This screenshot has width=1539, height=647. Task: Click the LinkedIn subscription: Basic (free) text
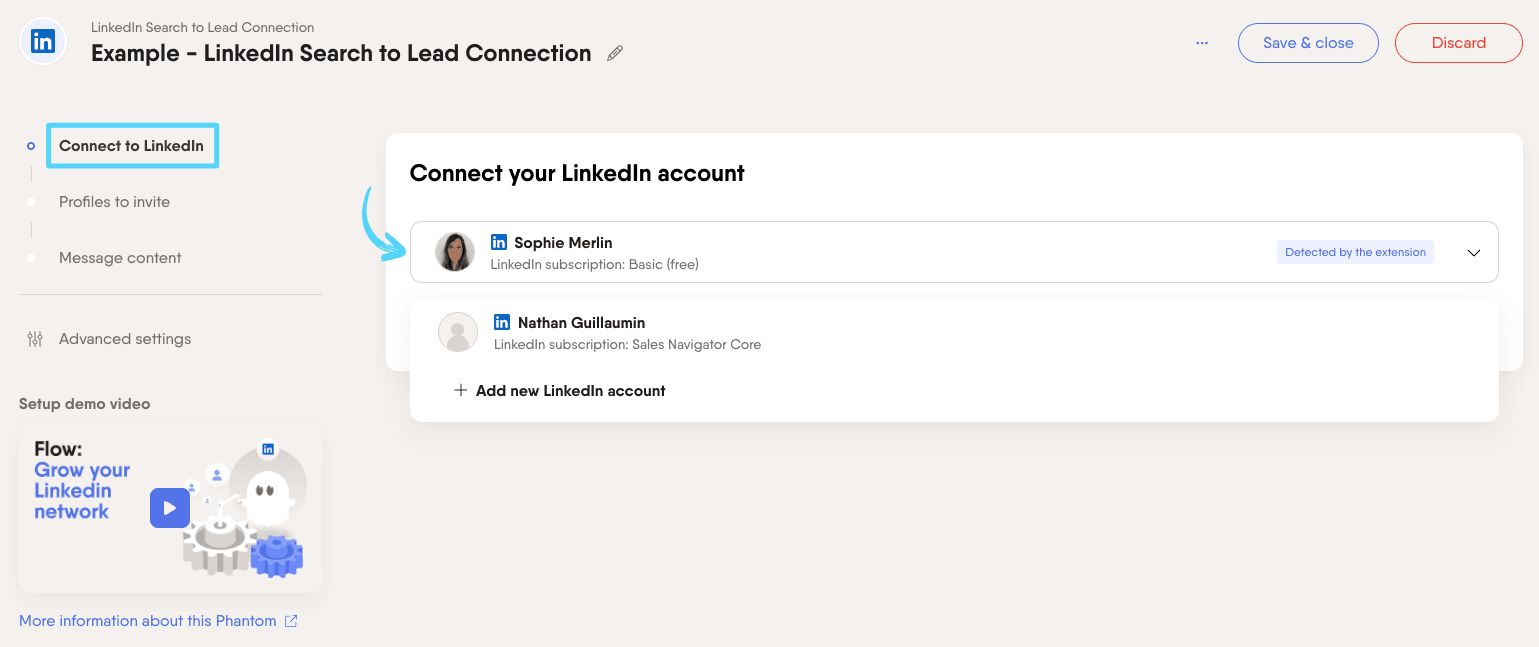tap(594, 265)
